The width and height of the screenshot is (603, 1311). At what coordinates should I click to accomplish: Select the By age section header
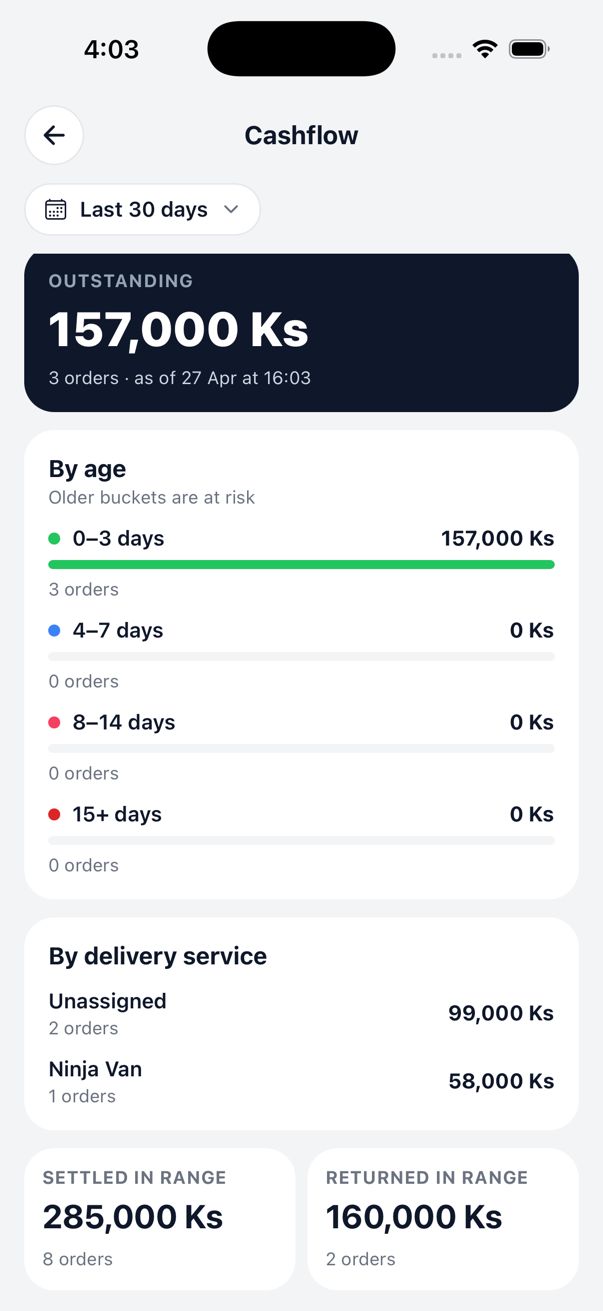(87, 468)
